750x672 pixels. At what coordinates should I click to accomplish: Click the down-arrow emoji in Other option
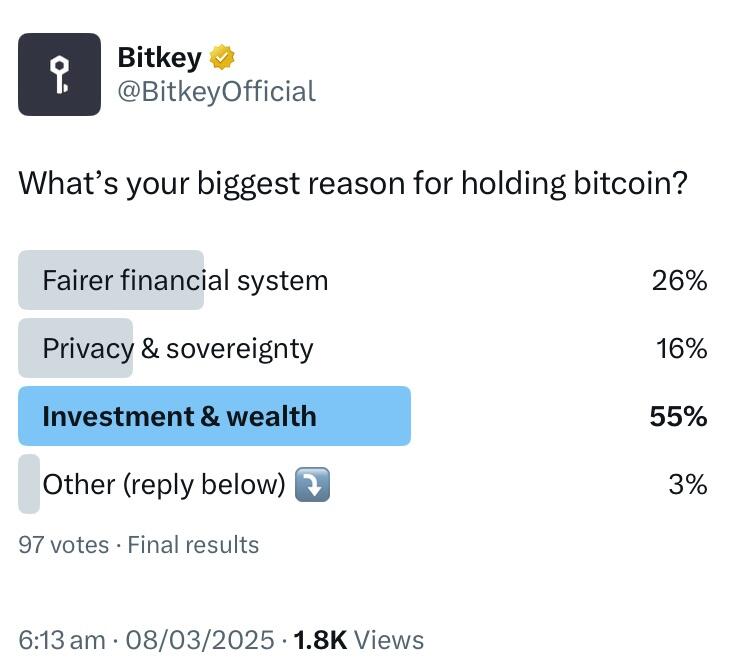pos(312,485)
